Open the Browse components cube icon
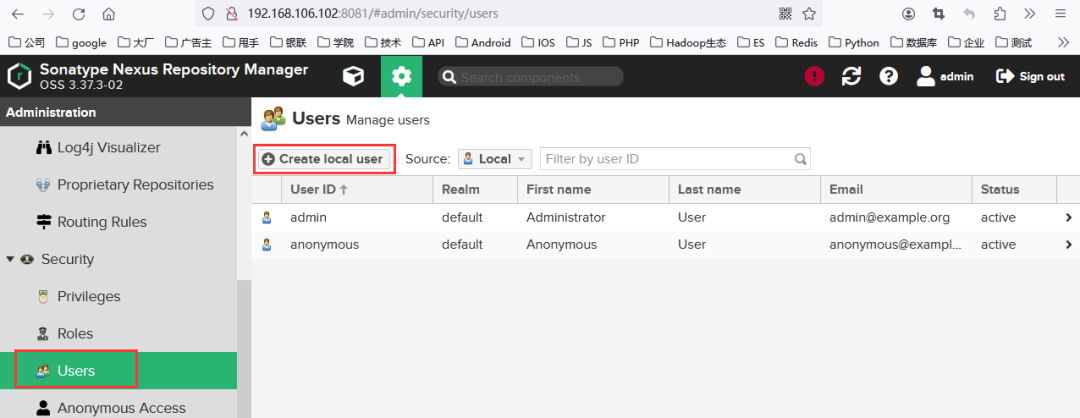Image resolution: width=1080 pixels, height=418 pixels. click(353, 76)
